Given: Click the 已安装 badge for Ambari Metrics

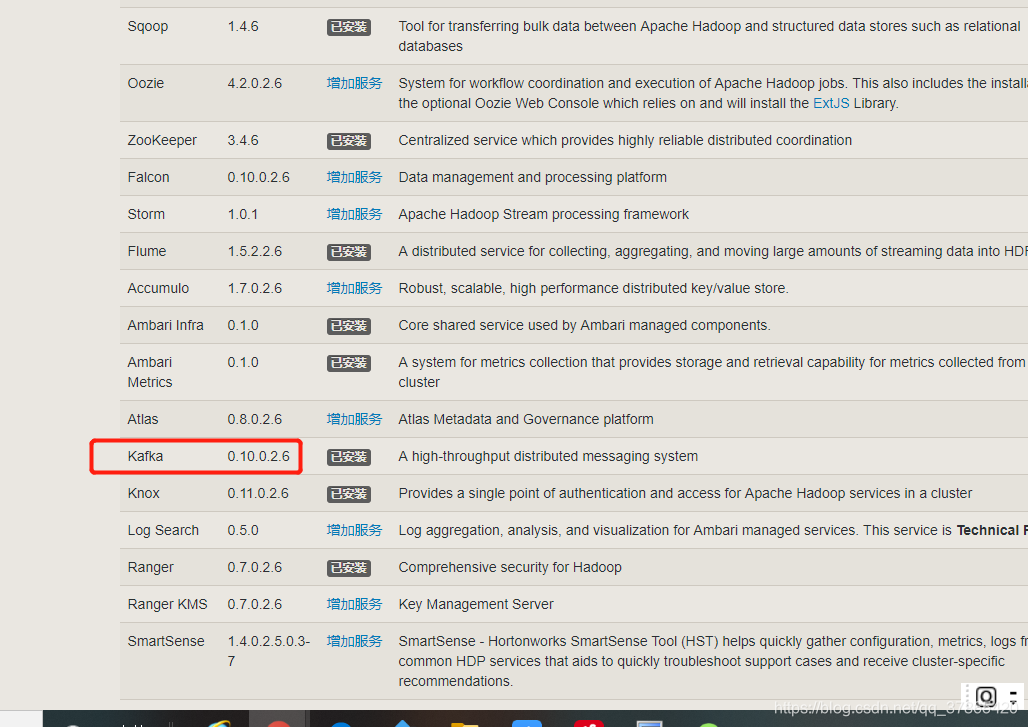Looking at the screenshot, I should 349,363.
